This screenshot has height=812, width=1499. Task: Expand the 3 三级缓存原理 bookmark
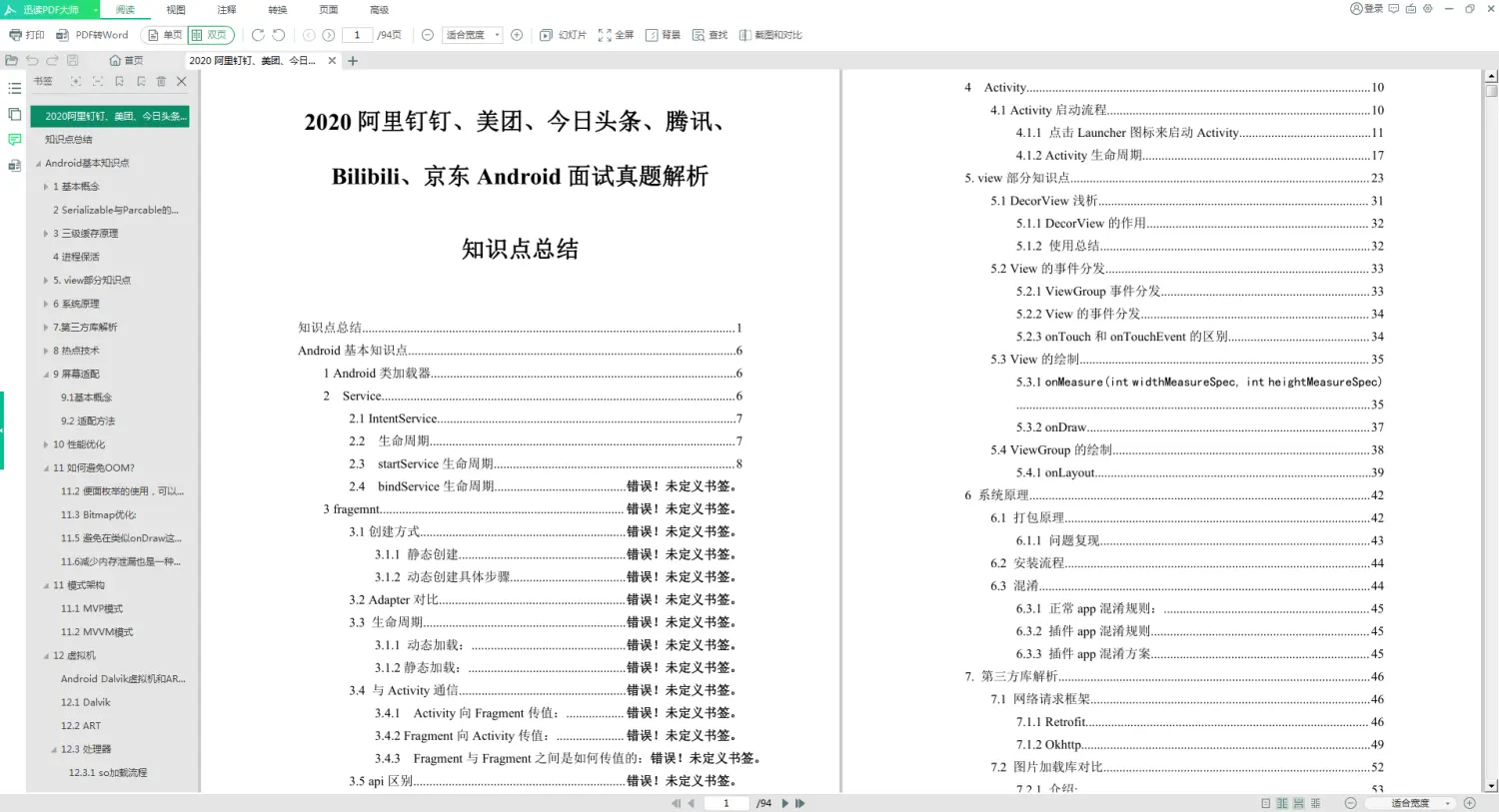[46, 234]
